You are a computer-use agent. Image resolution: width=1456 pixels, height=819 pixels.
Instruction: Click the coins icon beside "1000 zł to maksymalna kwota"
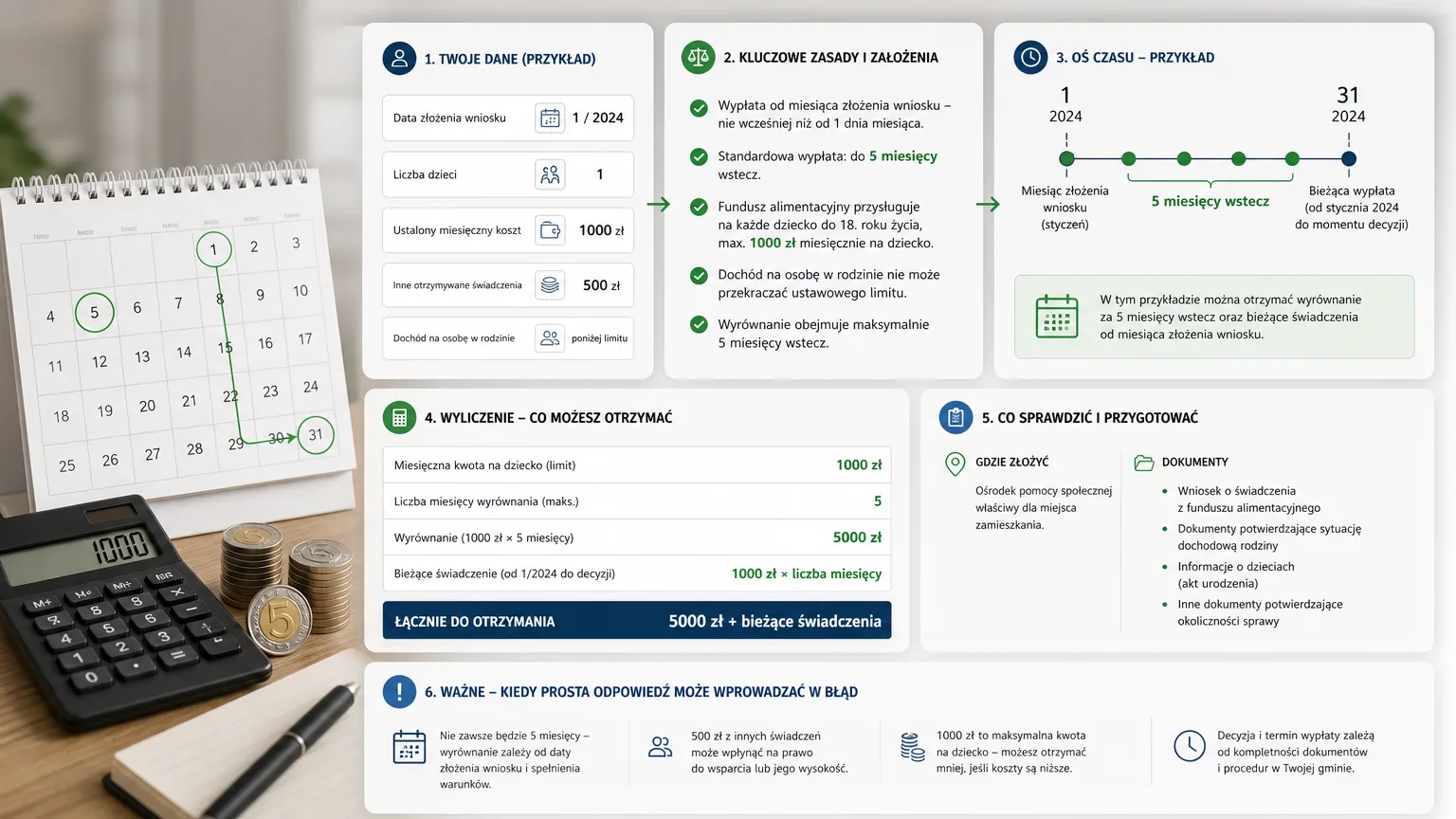[x=912, y=747]
